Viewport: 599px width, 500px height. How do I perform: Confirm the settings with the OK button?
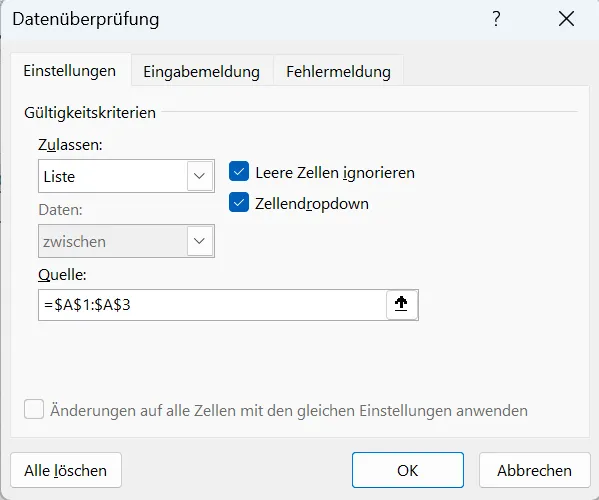click(x=408, y=470)
